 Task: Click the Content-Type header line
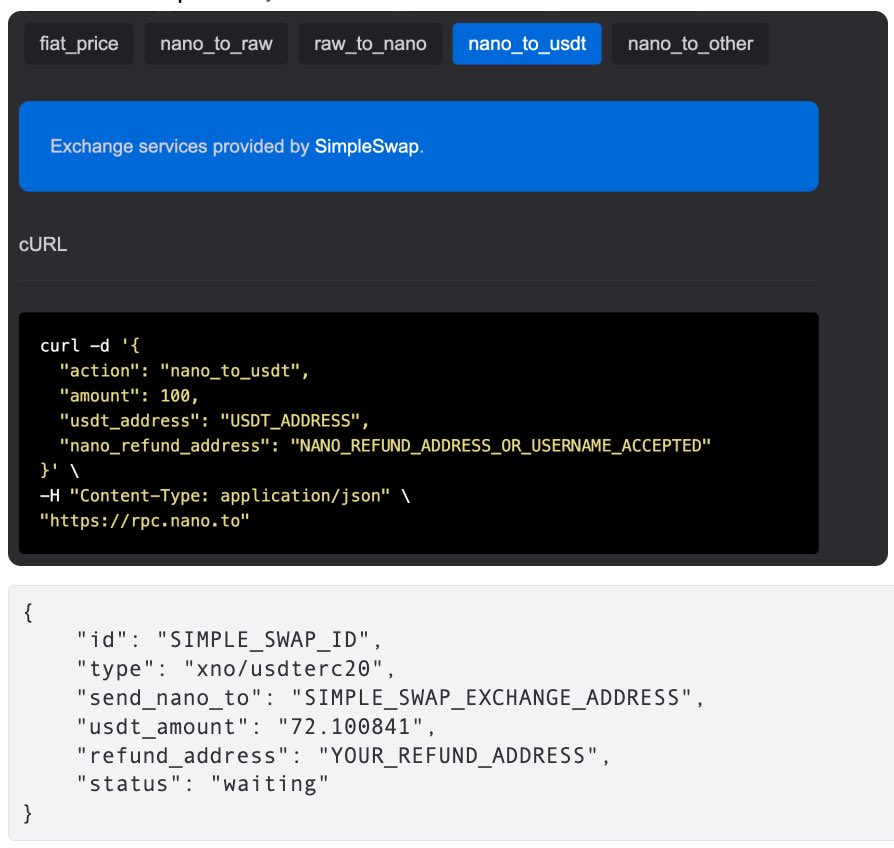coord(225,496)
